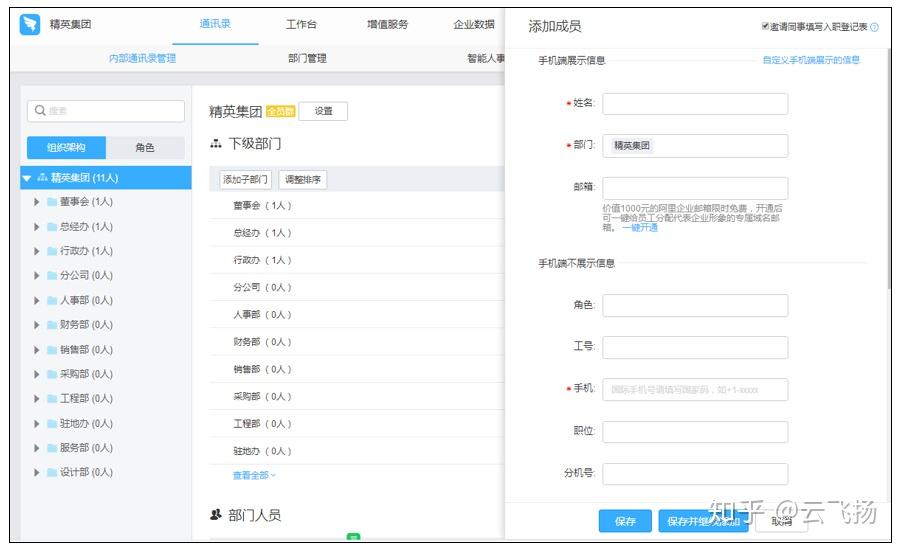The height and width of the screenshot is (549, 900).
Task: Click the vertical scrollbar of 添加成员 panel
Action: coord(887,169)
